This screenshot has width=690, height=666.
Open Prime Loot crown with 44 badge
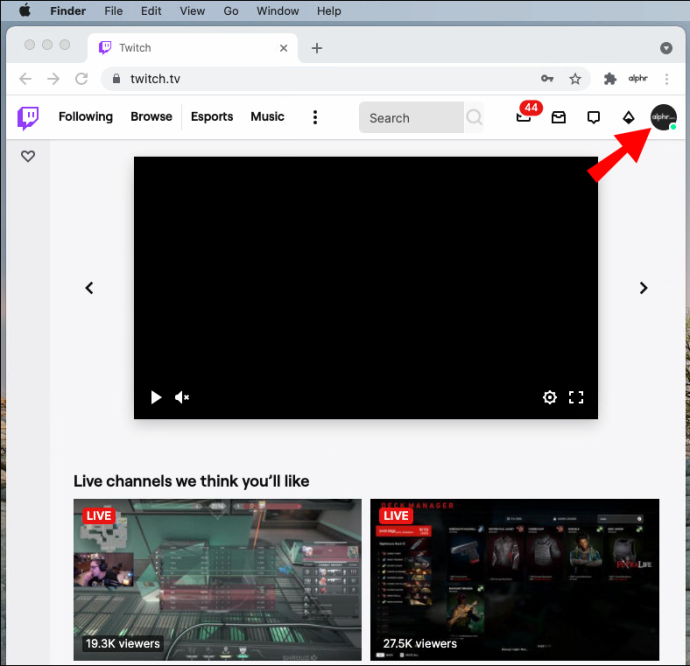click(x=525, y=116)
